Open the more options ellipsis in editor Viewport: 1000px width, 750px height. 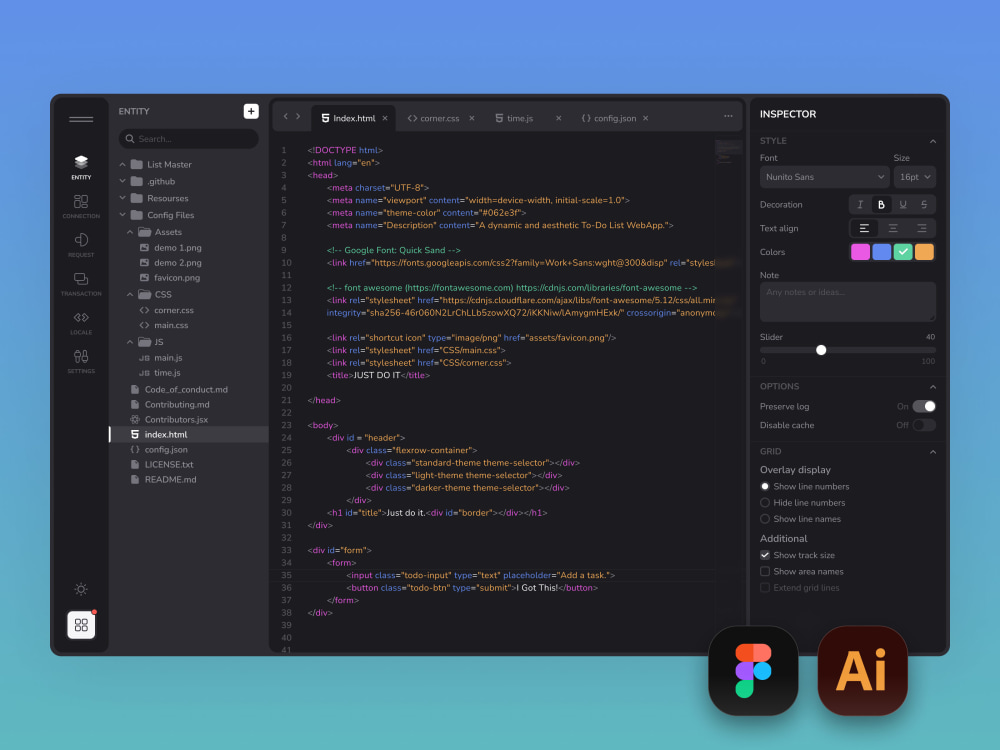click(728, 116)
